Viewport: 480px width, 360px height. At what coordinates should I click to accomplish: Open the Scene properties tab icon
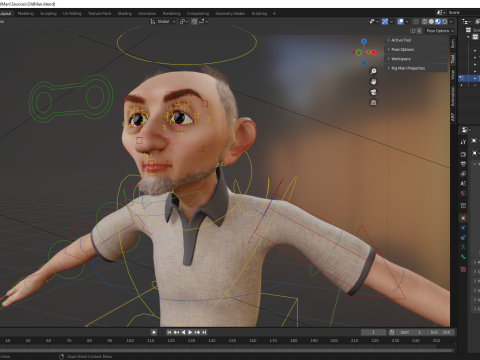(x=463, y=183)
